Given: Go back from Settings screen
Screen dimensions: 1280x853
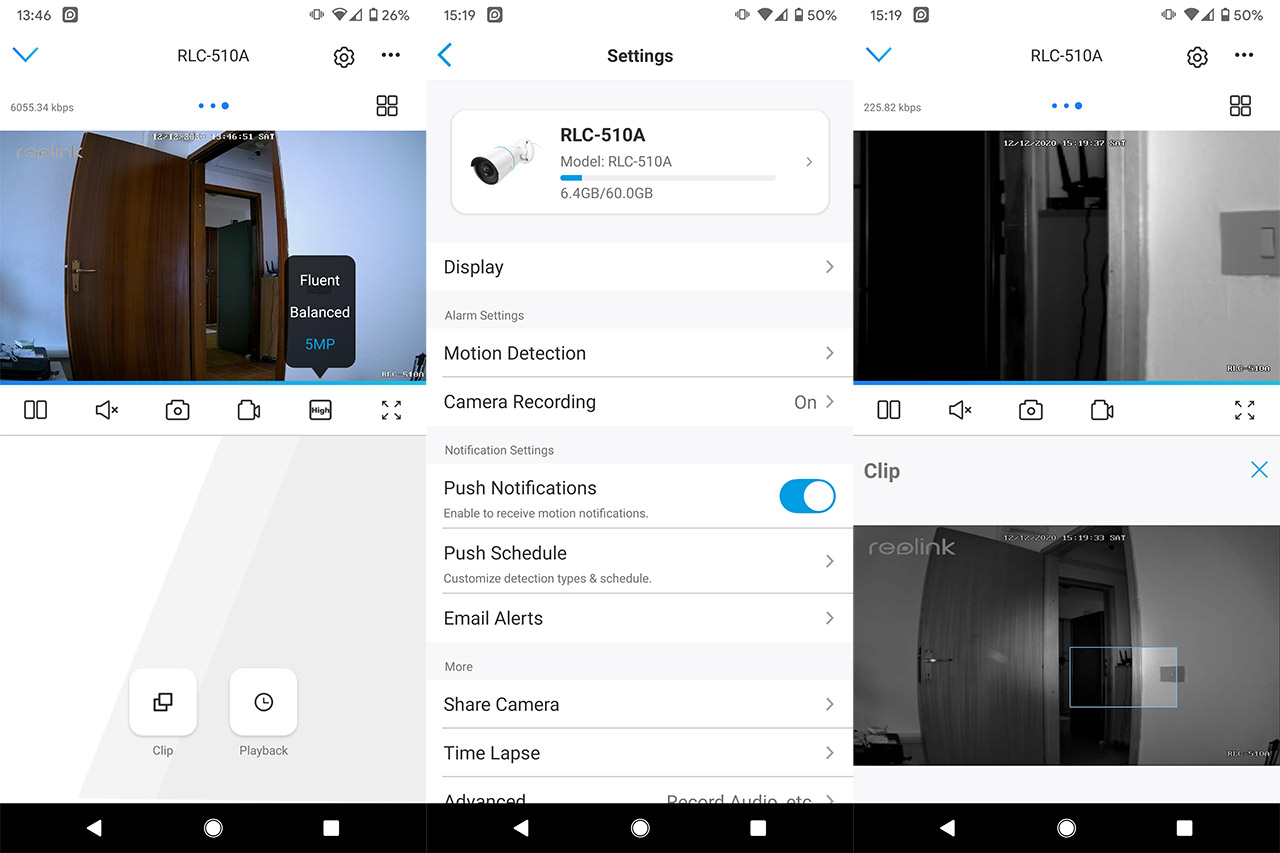Looking at the screenshot, I should pos(445,56).
